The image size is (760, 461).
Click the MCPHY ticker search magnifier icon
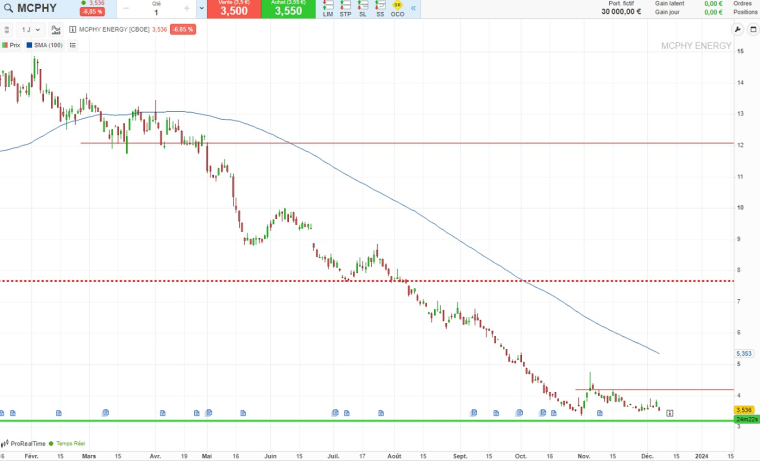[10, 9]
